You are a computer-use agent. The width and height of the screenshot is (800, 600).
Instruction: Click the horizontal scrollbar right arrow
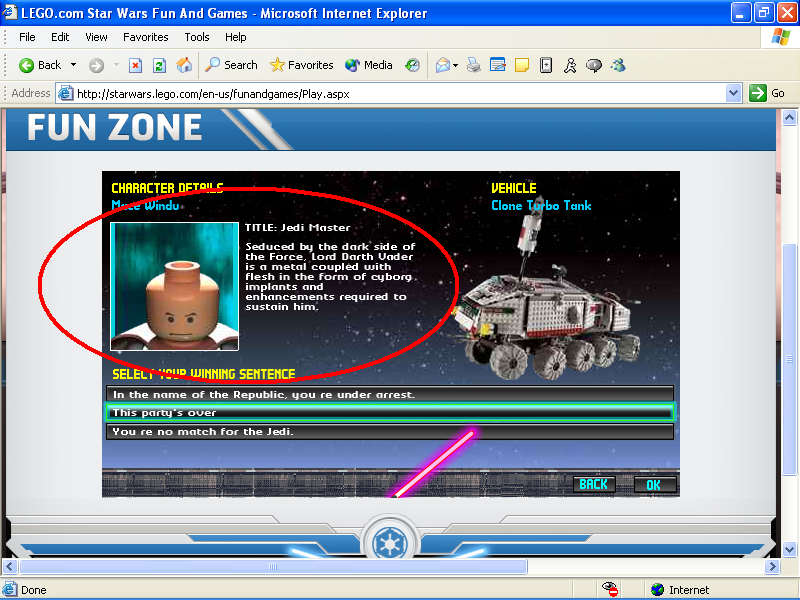(772, 566)
